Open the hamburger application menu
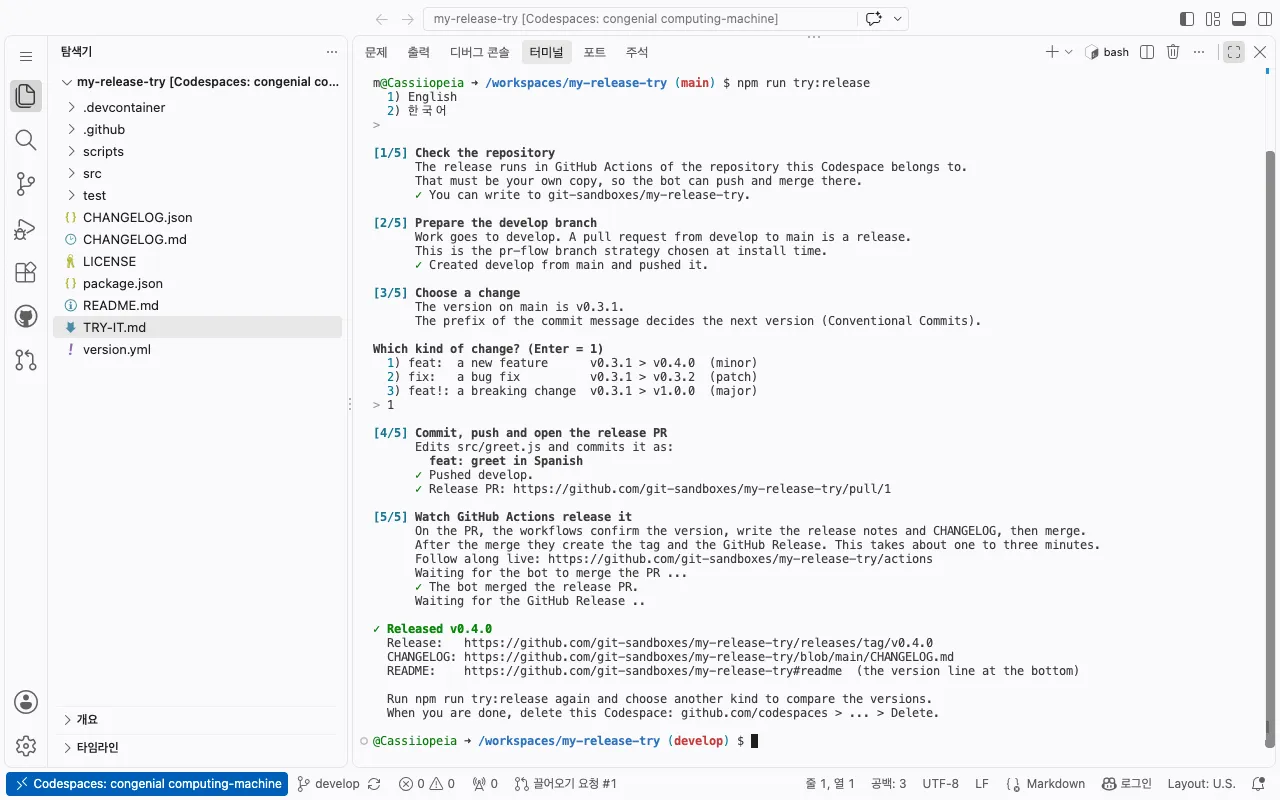1280x800 pixels. pos(26,57)
